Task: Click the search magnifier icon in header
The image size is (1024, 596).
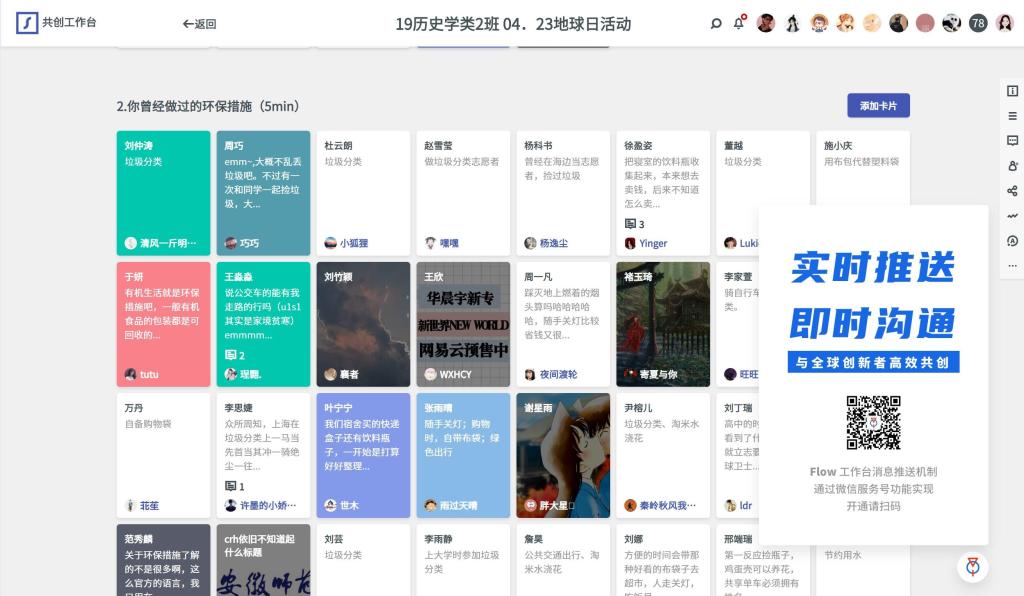Action: 716,23
